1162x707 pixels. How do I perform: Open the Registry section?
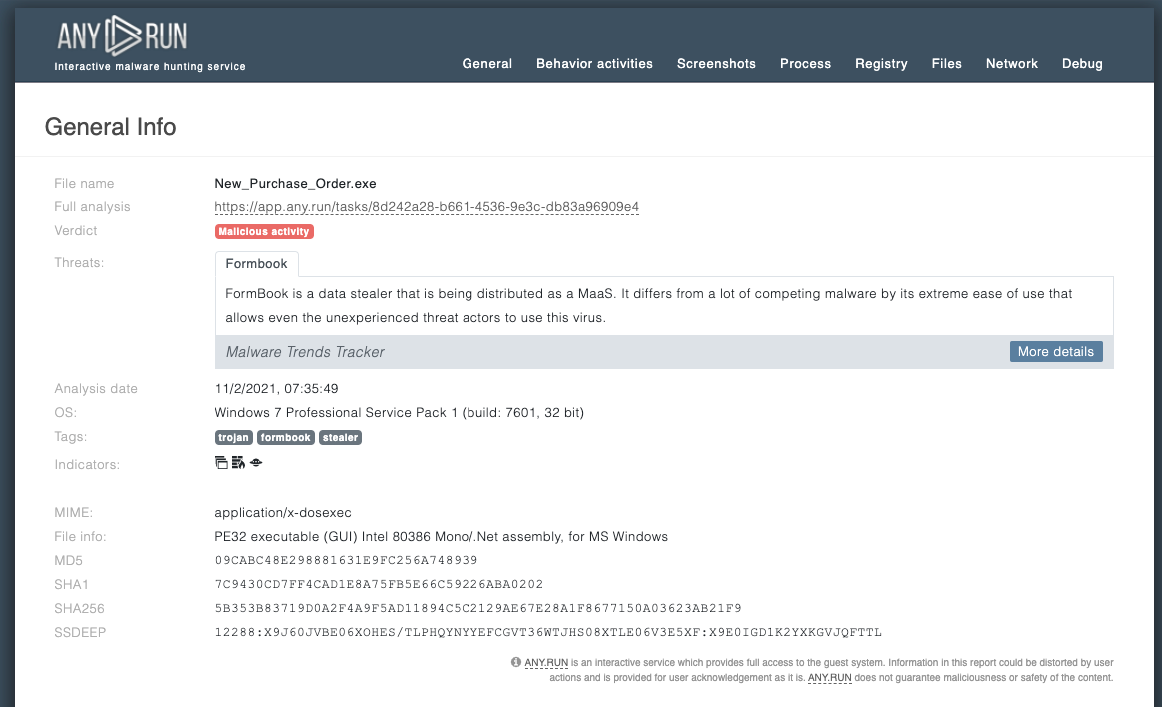[881, 64]
